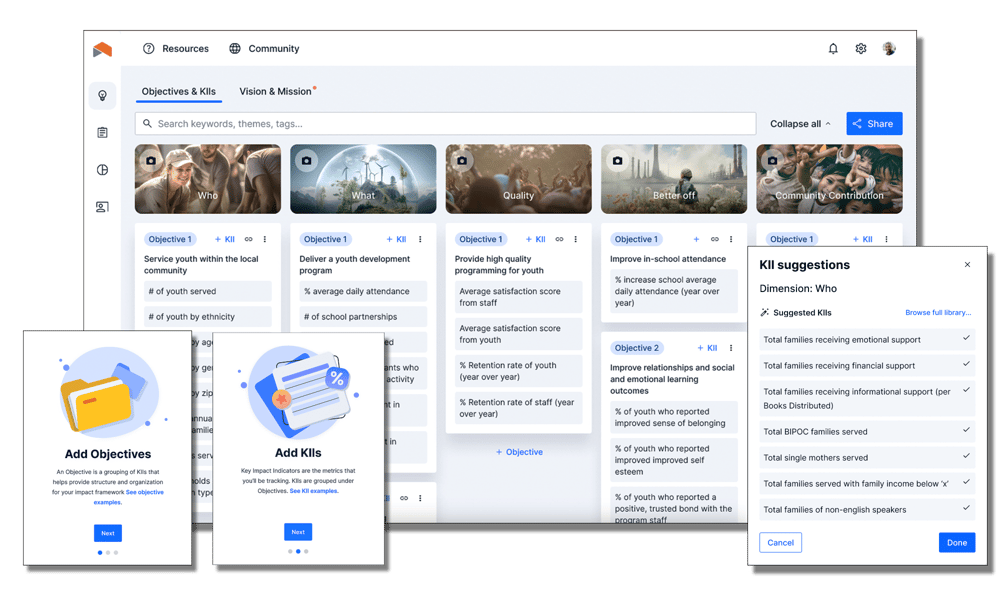1000x600 pixels.
Task: Open settings with the gear icon
Action: [x=860, y=48]
